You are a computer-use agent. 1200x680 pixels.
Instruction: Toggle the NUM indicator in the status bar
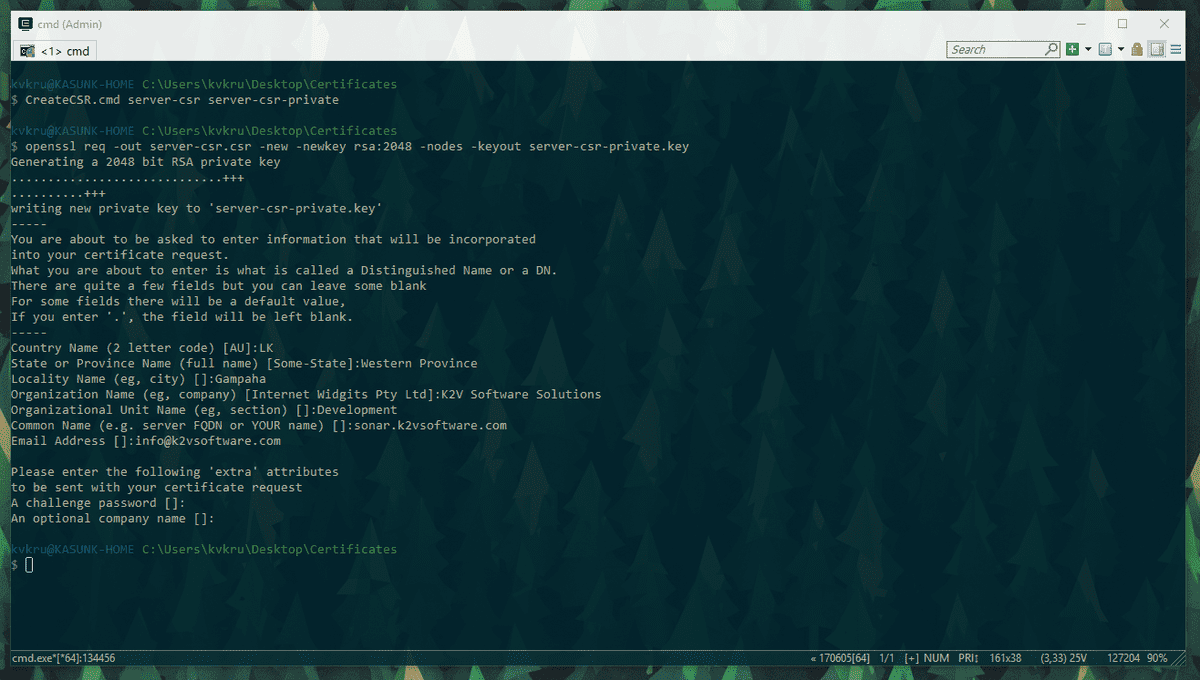(935, 658)
